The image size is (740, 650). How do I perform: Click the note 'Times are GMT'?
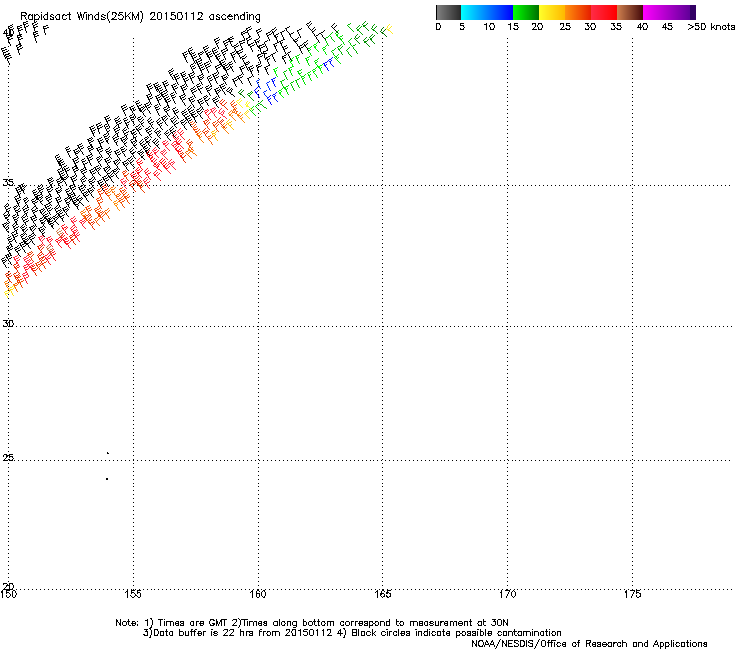(193, 623)
